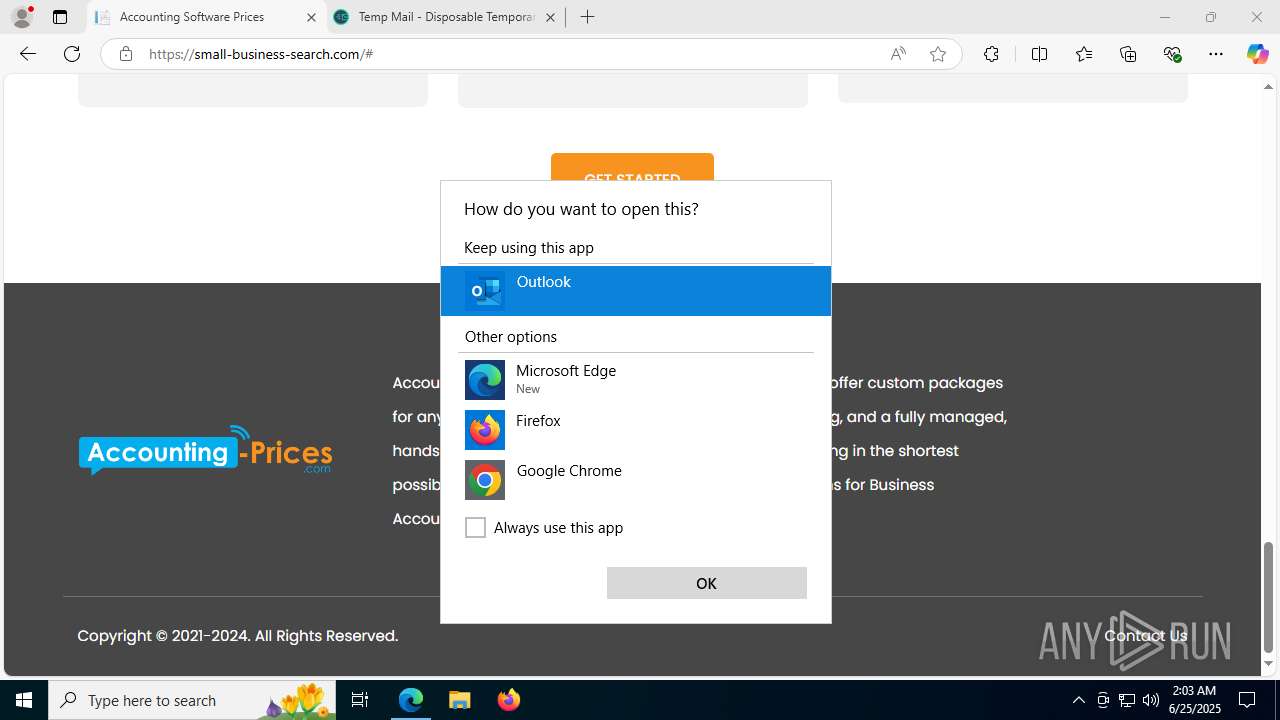The height and width of the screenshot is (720, 1280).
Task: Click the Google Chrome icon in the dialog
Action: [485, 480]
